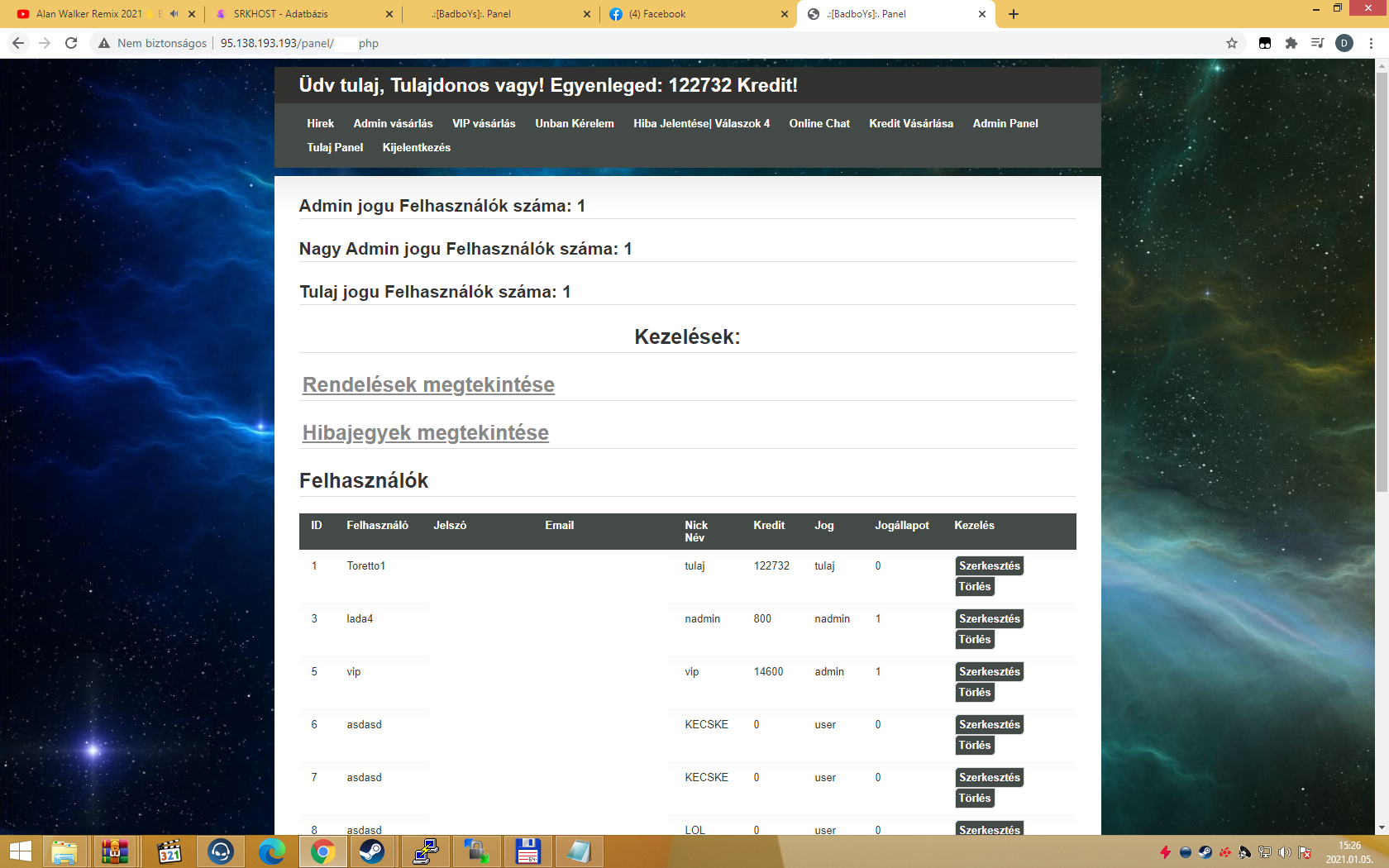This screenshot has height=868, width=1389.
Task: Open the WinSCP padlock taskbar icon
Action: (476, 851)
